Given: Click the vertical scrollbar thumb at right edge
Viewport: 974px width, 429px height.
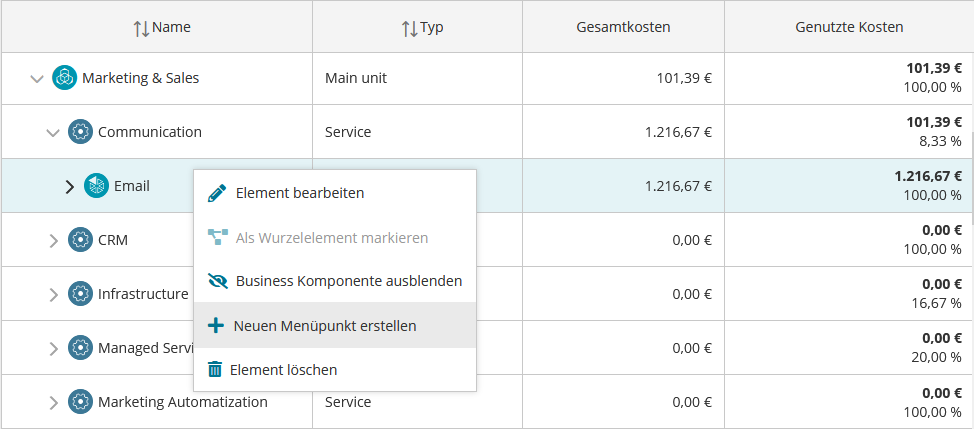Looking at the screenshot, I should (x=972, y=178).
